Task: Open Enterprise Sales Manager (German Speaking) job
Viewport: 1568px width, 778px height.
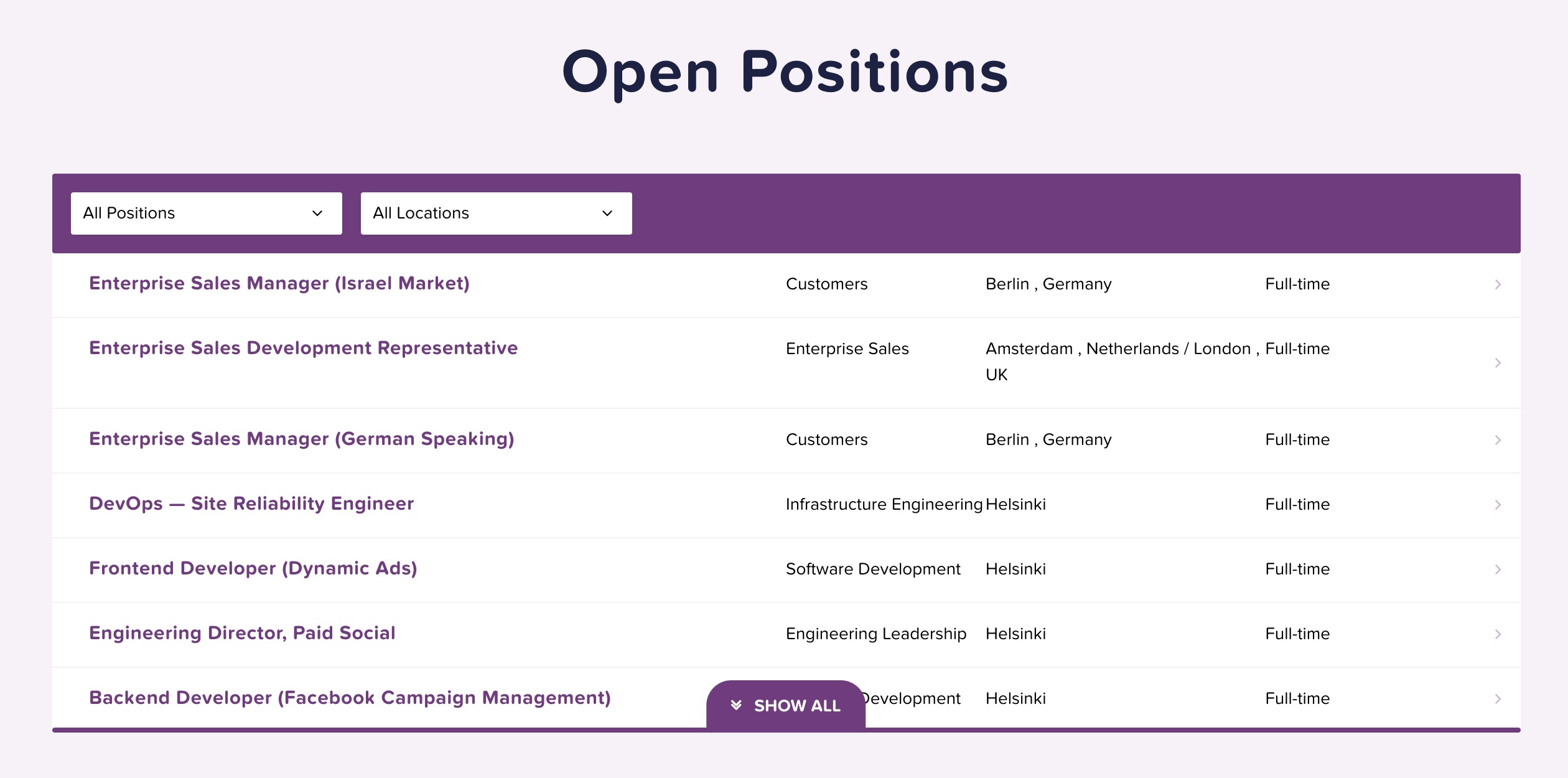Action: click(301, 439)
